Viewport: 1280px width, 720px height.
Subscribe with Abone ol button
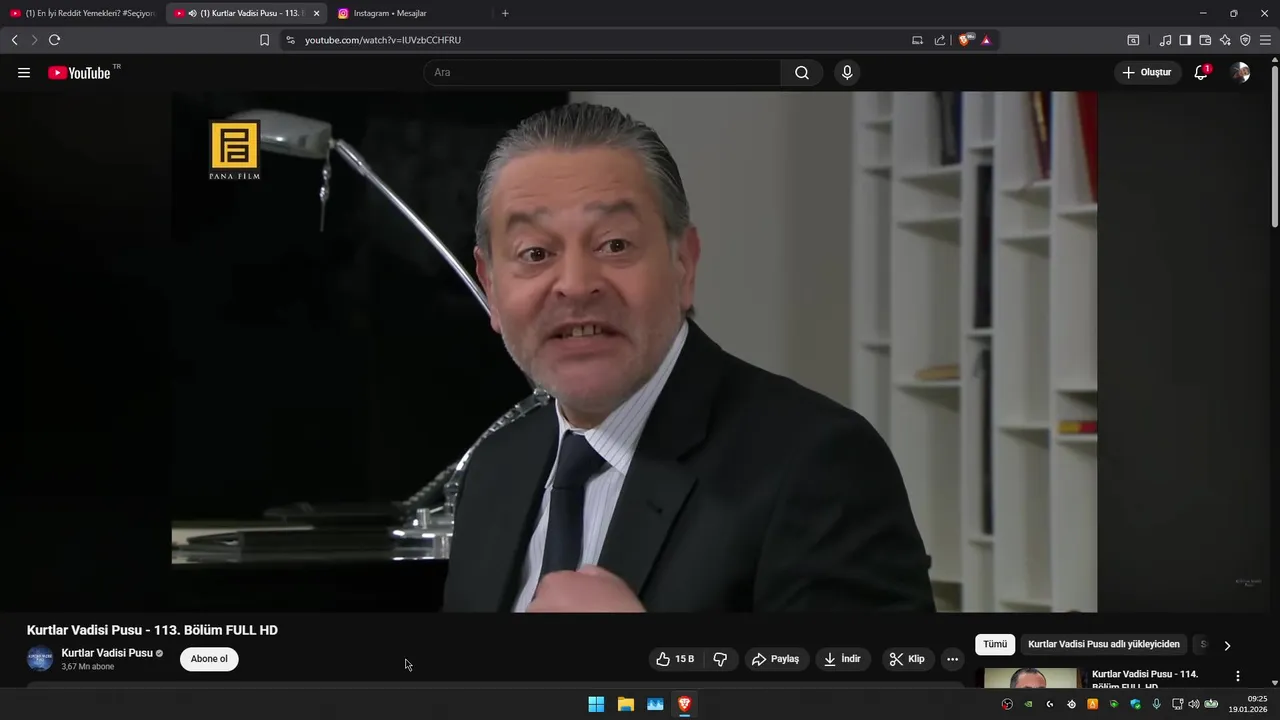(209, 659)
